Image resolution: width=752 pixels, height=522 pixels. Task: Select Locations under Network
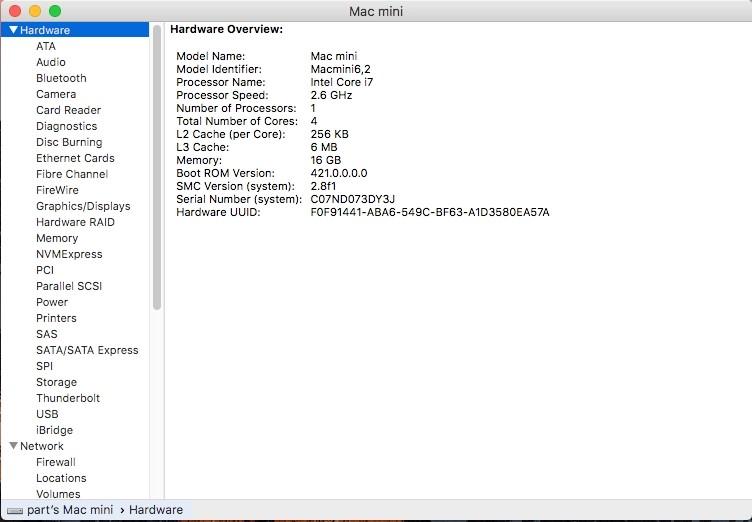click(61, 478)
